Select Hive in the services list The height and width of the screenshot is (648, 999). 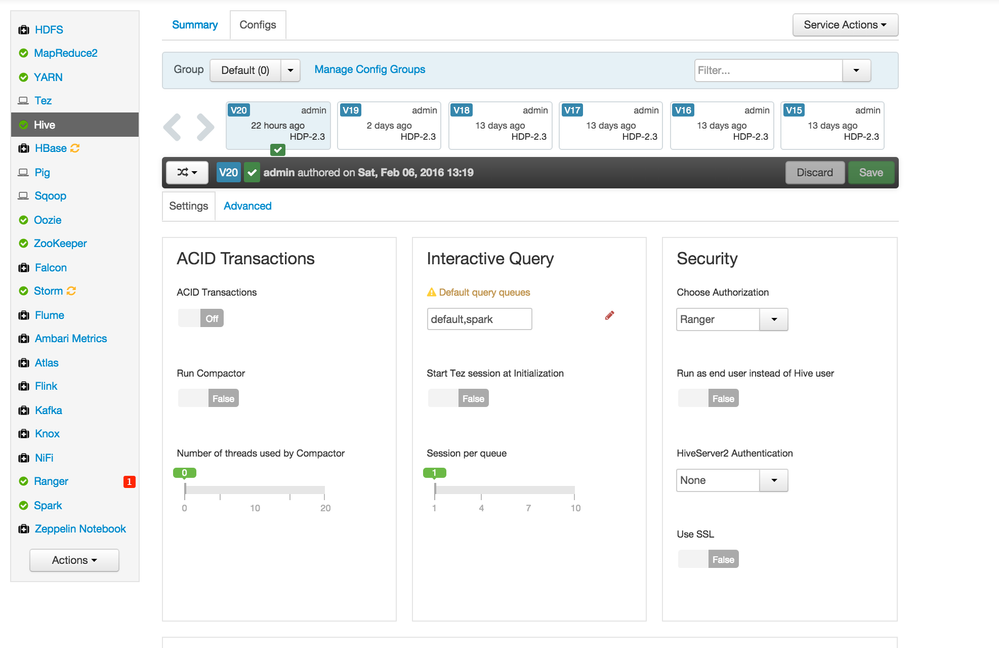tap(75, 125)
